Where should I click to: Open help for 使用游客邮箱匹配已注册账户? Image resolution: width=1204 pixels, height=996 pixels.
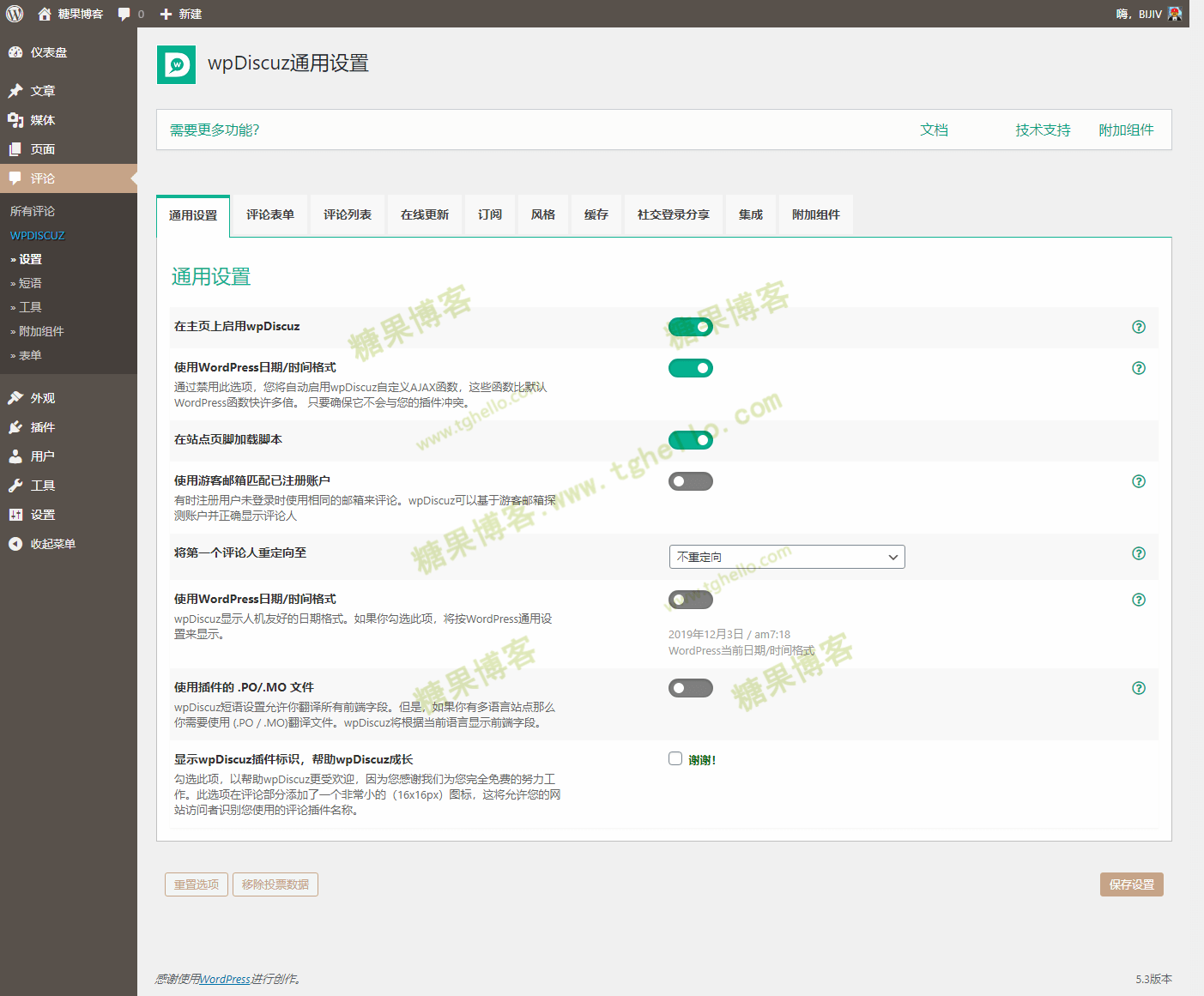[1139, 481]
